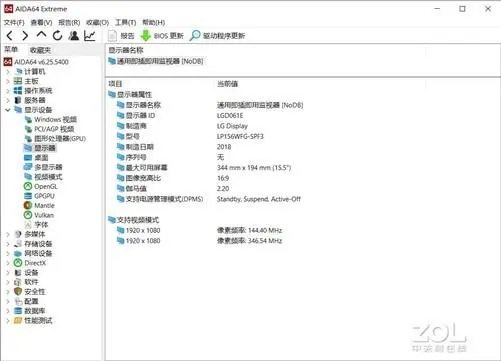Image resolution: width=501 pixels, height=361 pixels.
Task: Expand the DirectX tree node
Action: pos(8,263)
